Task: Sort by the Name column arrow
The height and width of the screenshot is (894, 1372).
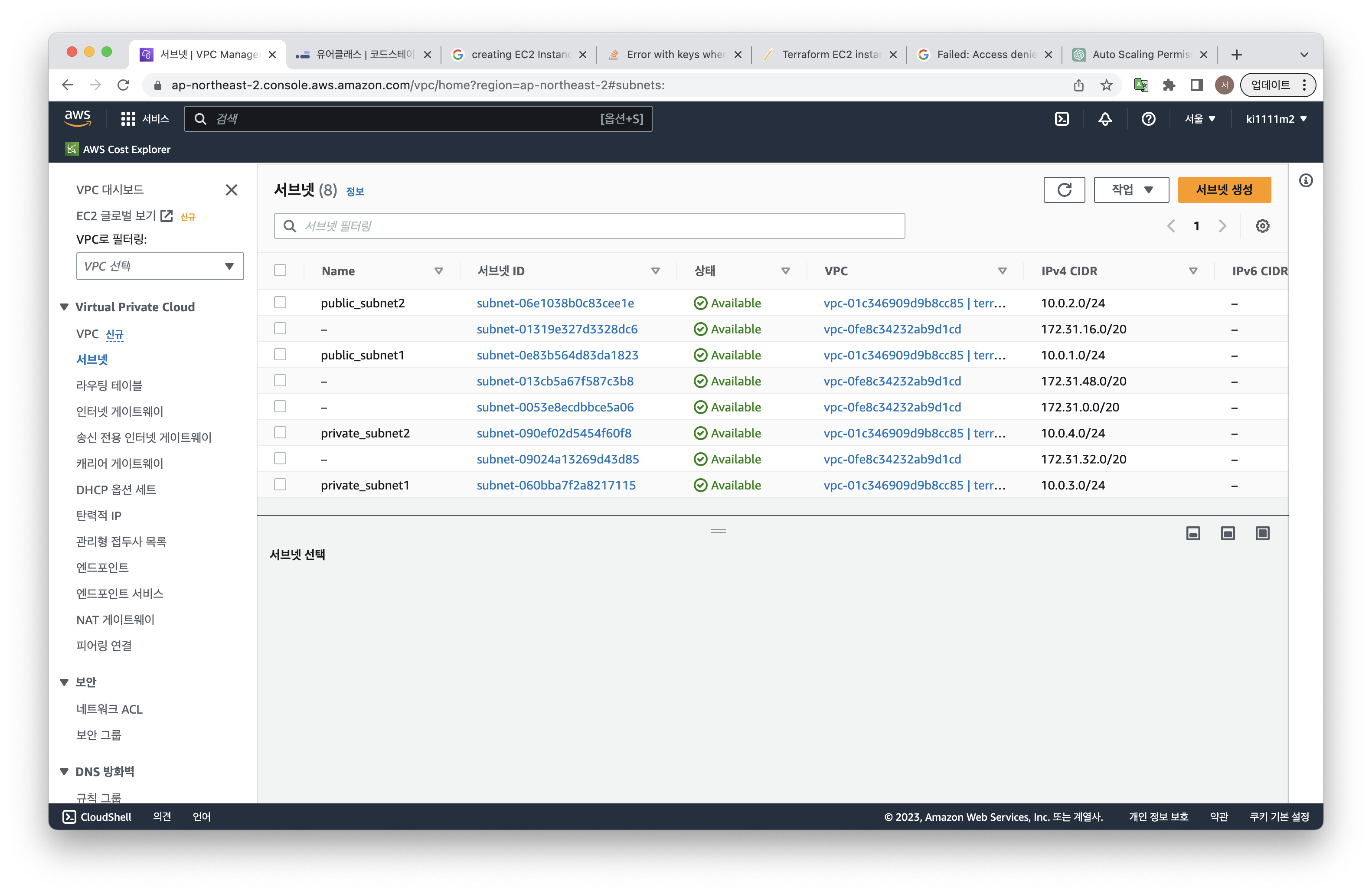Action: 439,271
